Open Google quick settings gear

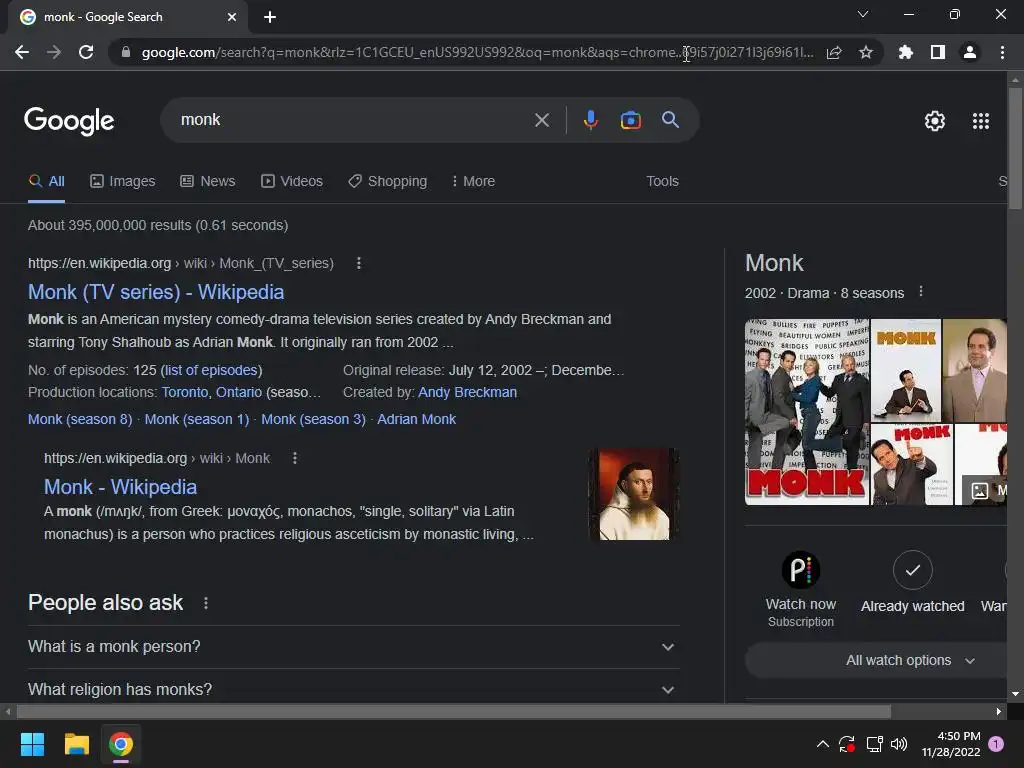coord(935,121)
